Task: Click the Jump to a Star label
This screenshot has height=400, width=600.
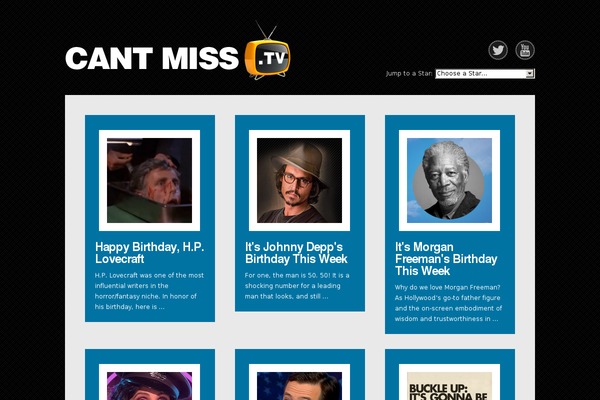Action: (409, 73)
